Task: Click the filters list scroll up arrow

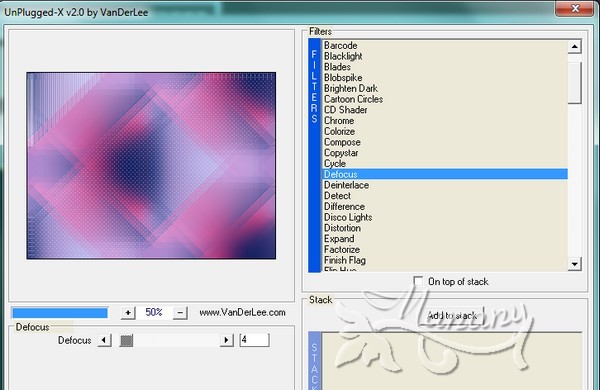Action: coord(574,47)
